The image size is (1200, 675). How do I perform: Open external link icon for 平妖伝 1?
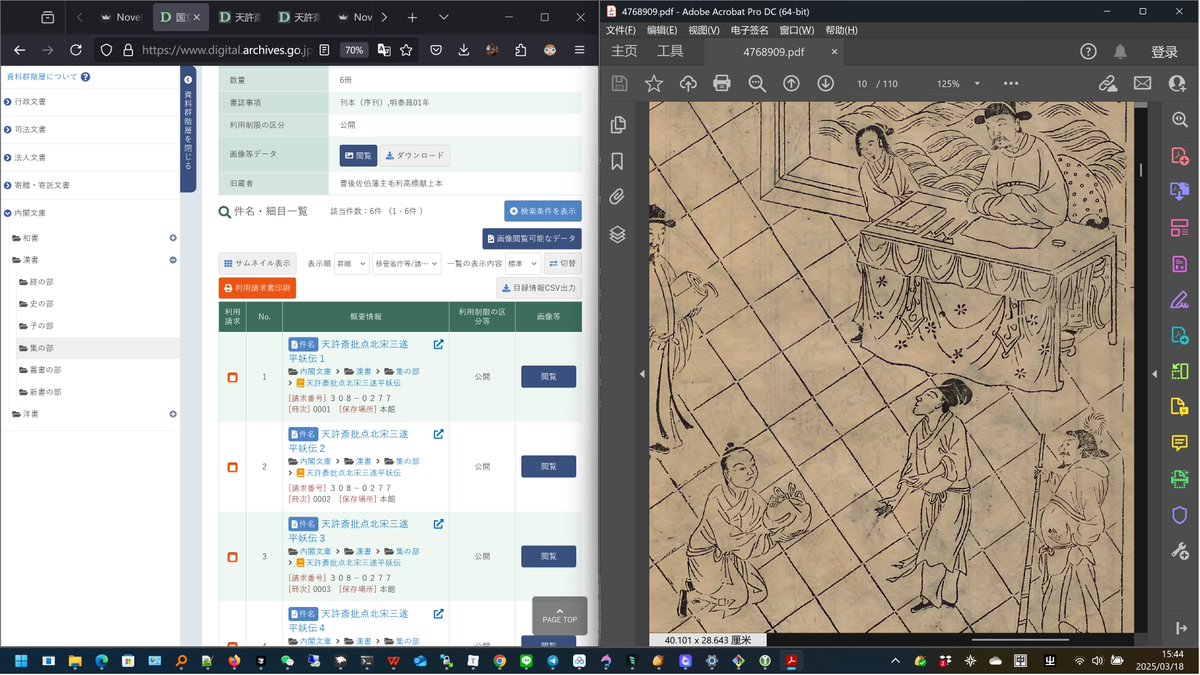tap(438, 345)
